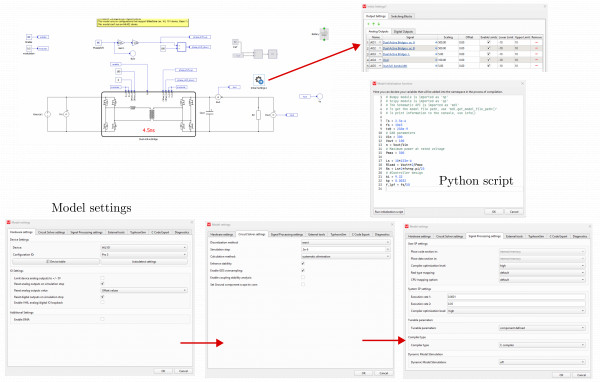
Task: Select the Dual Active Bridge block
Action: (x=148, y=114)
